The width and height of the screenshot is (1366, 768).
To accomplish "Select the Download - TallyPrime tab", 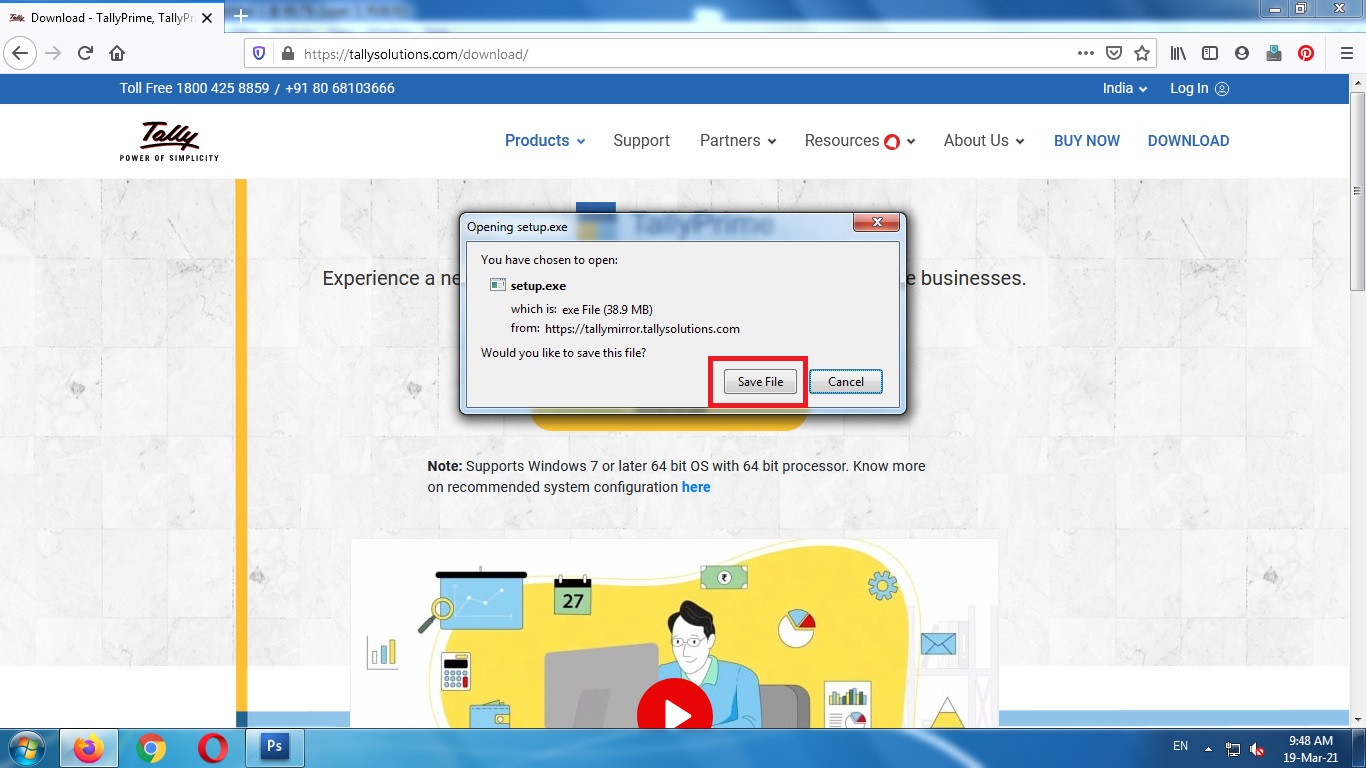I will (x=110, y=18).
